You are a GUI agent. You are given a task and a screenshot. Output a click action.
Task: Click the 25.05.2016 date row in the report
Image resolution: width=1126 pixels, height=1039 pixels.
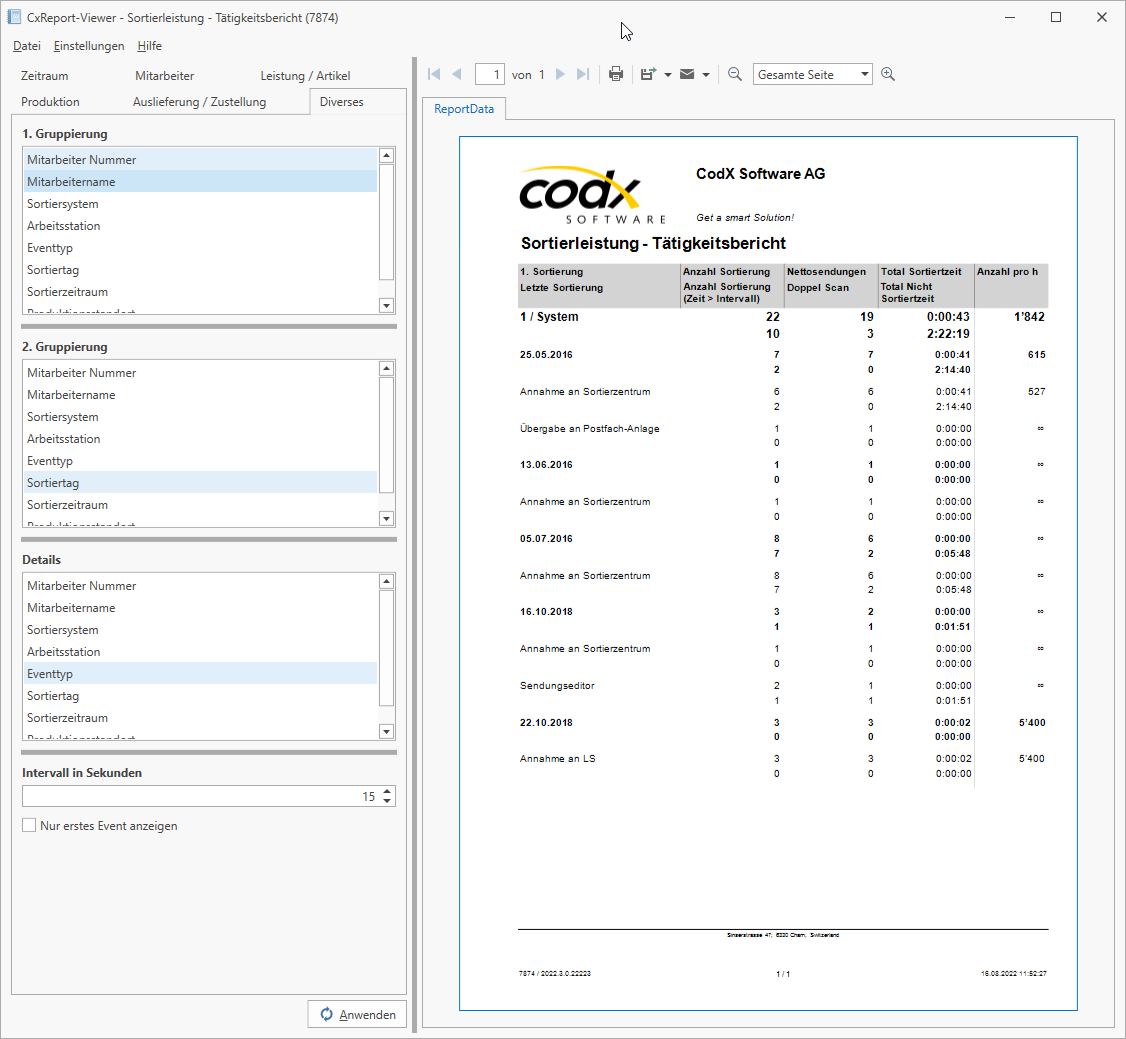pos(782,362)
